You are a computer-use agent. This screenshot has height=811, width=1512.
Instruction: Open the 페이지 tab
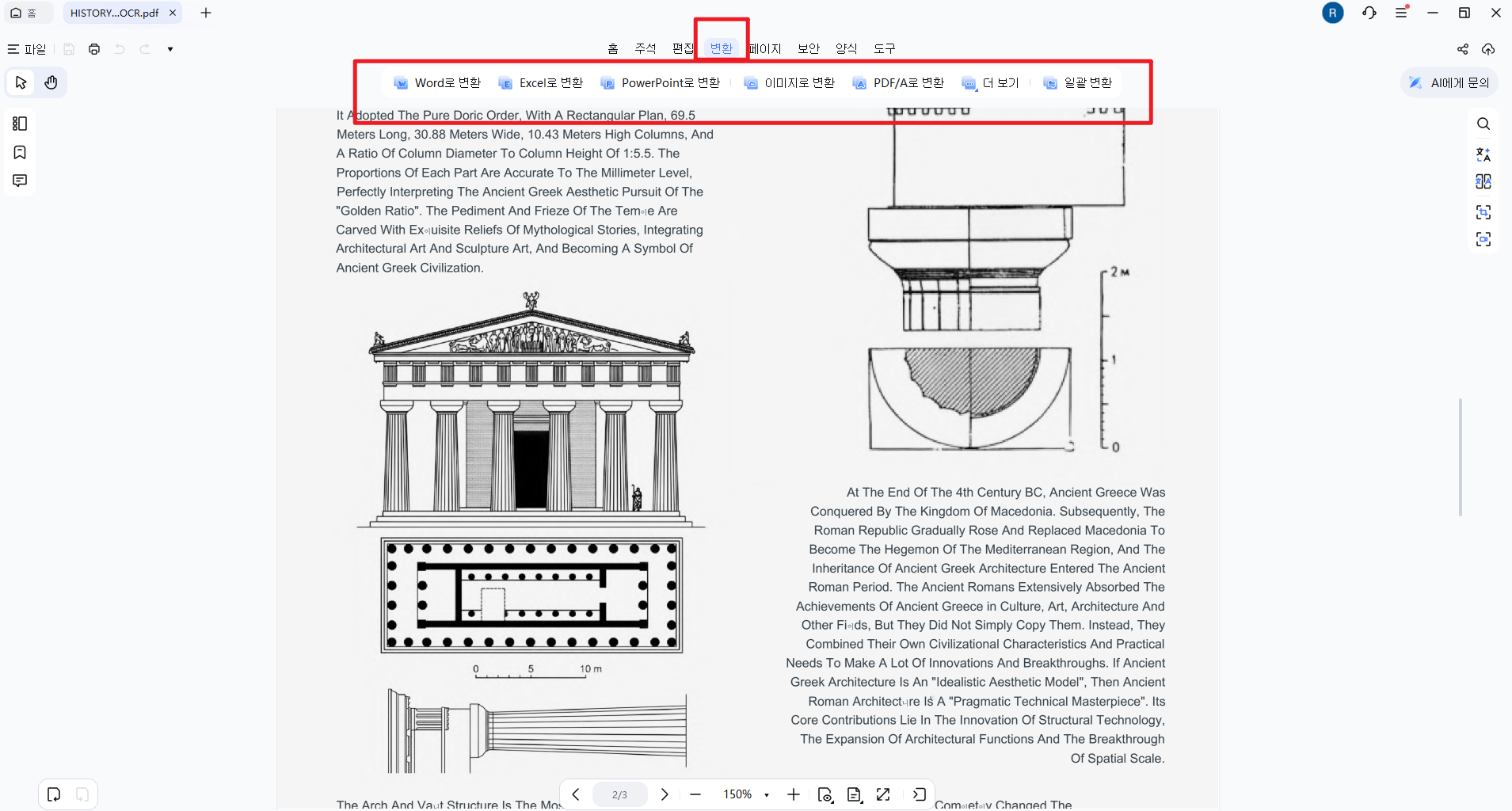click(x=766, y=48)
